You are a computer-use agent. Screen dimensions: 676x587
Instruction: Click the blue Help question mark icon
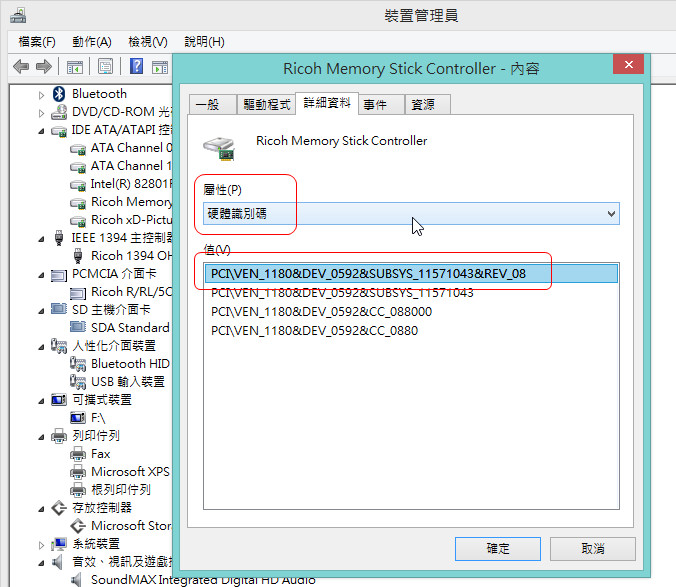[x=137, y=66]
